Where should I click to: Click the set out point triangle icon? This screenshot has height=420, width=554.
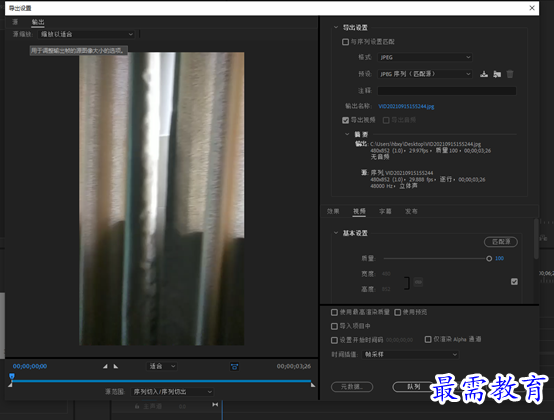116,366
